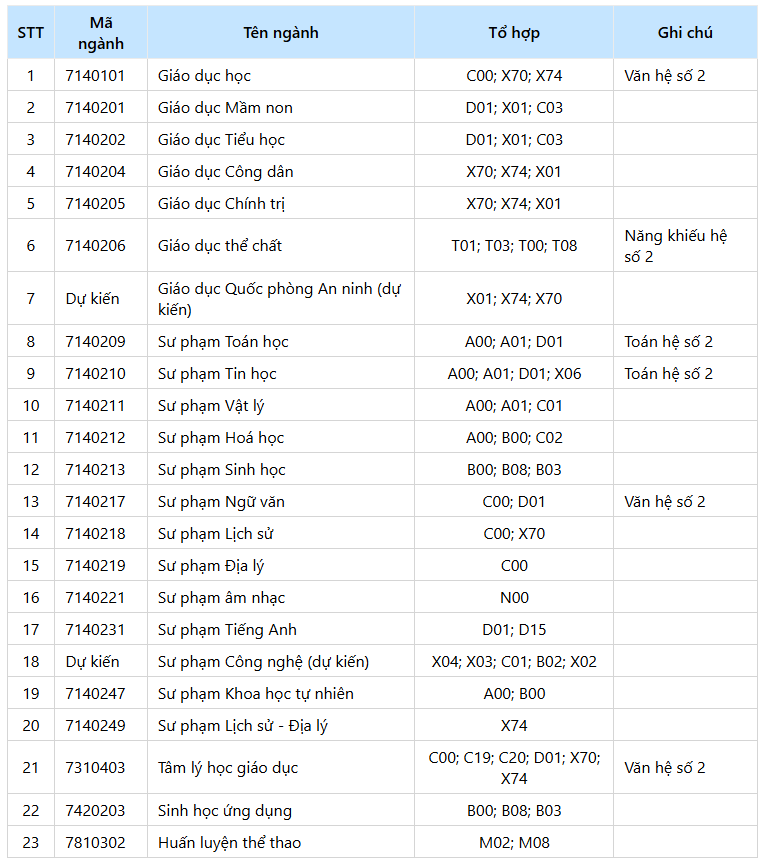Click major code 7140201
765x864 pixels.
pyautogui.click(x=96, y=108)
